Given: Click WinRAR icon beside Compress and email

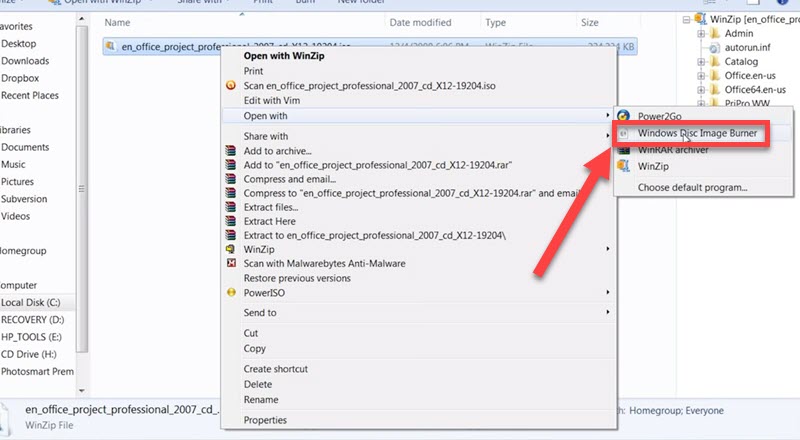Looking at the screenshot, I should [x=231, y=179].
